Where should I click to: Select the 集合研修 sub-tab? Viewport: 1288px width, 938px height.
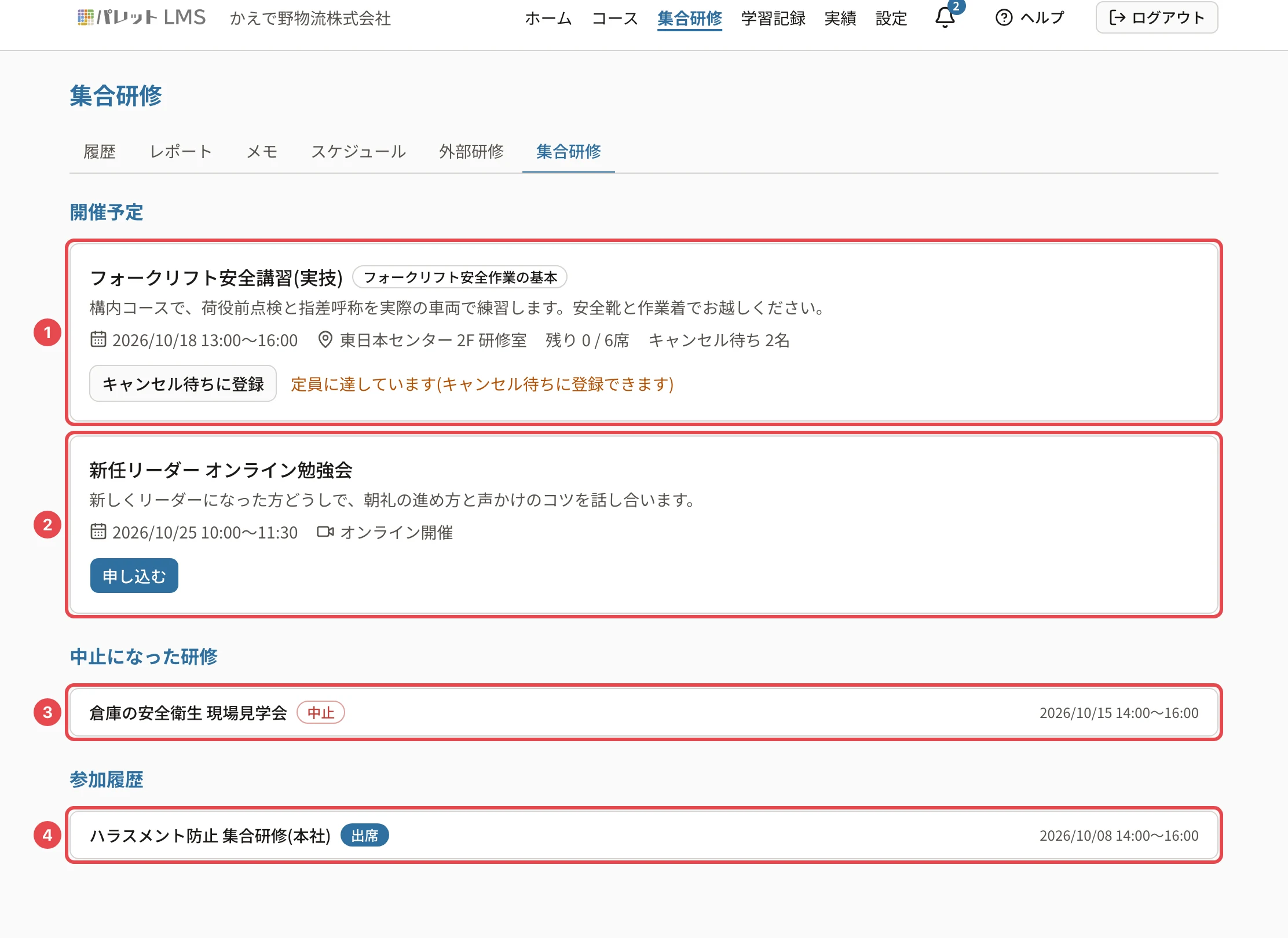(569, 152)
